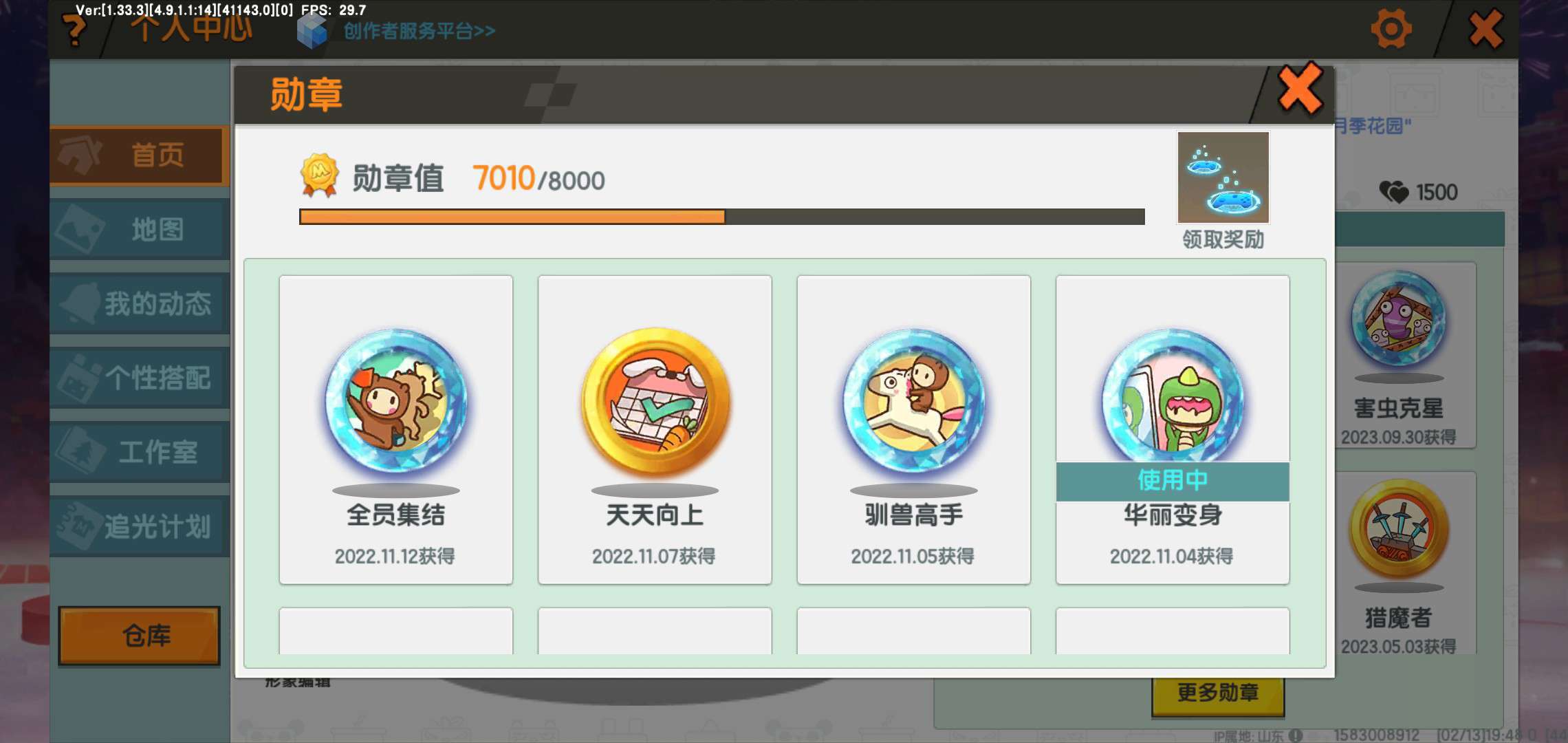
Task: Close the 勋章 medal dialog
Action: coord(1300,89)
